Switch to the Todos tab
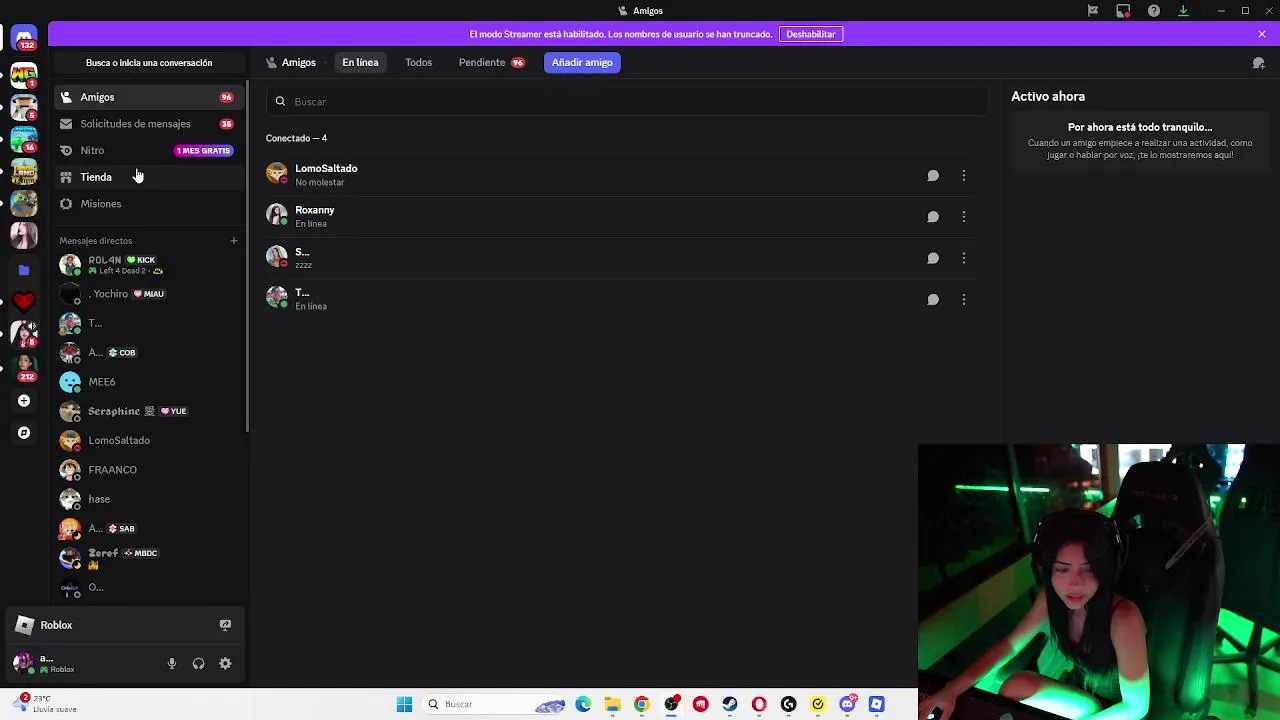 point(418,62)
